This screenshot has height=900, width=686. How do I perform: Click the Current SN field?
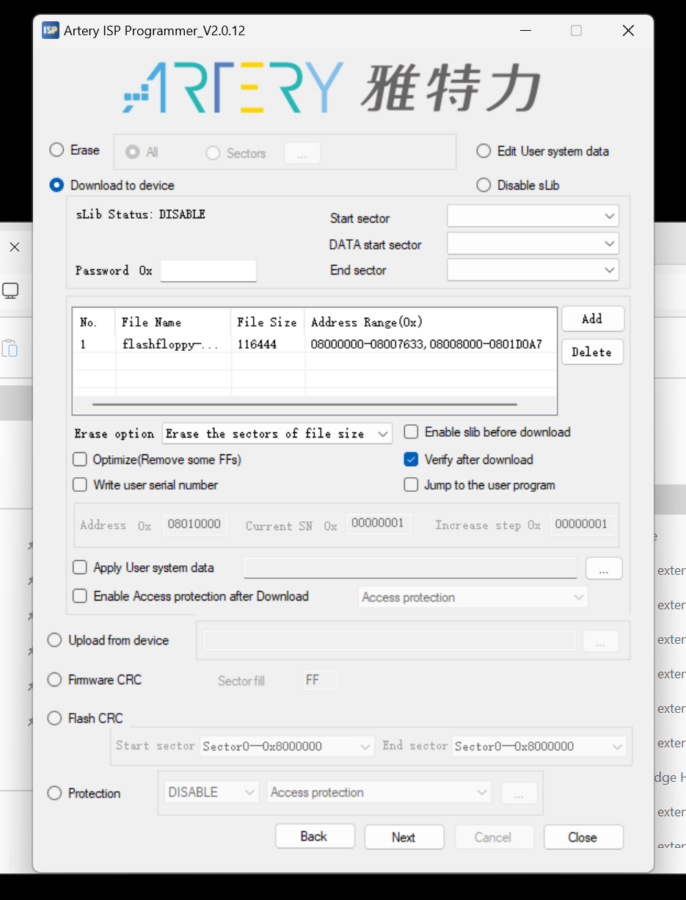378,524
